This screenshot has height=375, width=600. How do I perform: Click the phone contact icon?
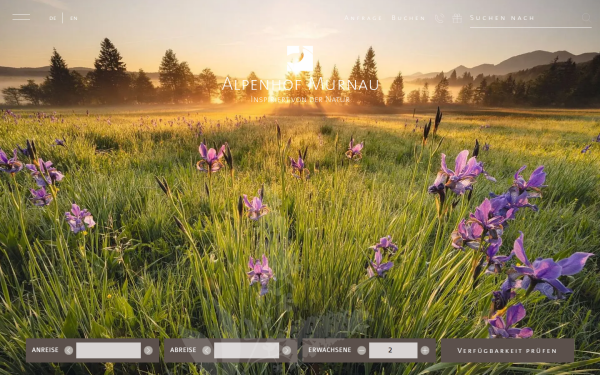pos(439,18)
